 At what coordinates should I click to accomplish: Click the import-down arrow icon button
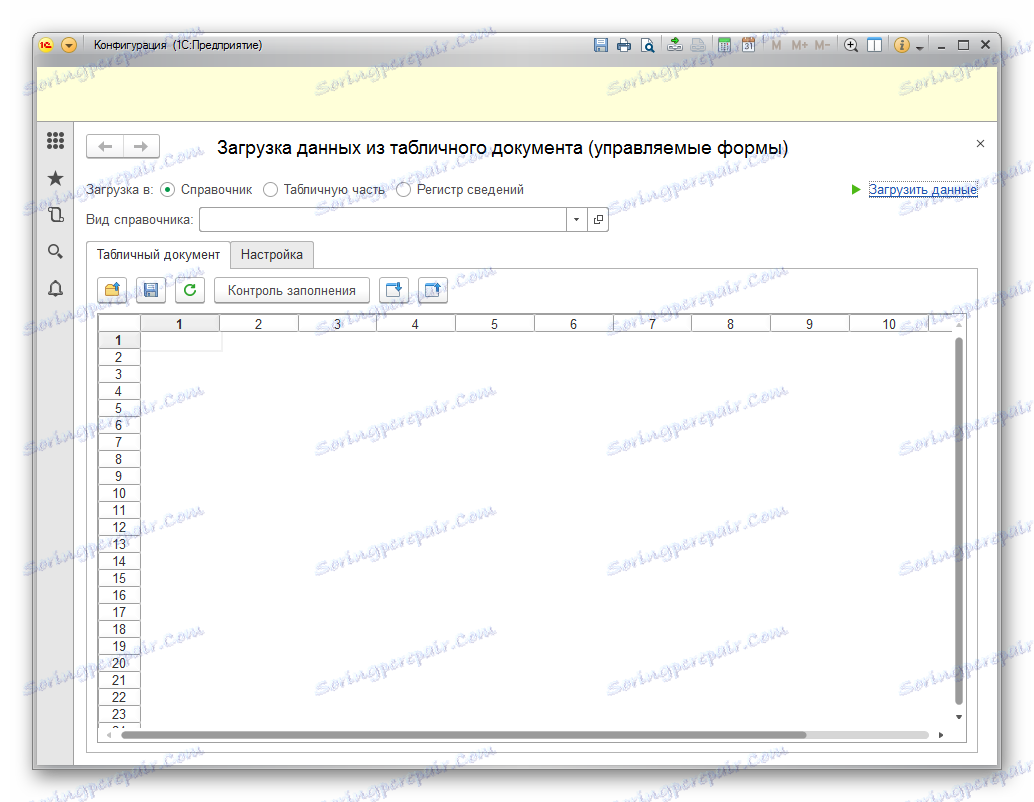click(x=394, y=290)
